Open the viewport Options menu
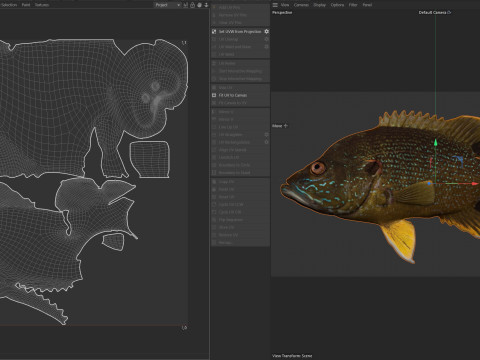The image size is (480, 360). (337, 5)
